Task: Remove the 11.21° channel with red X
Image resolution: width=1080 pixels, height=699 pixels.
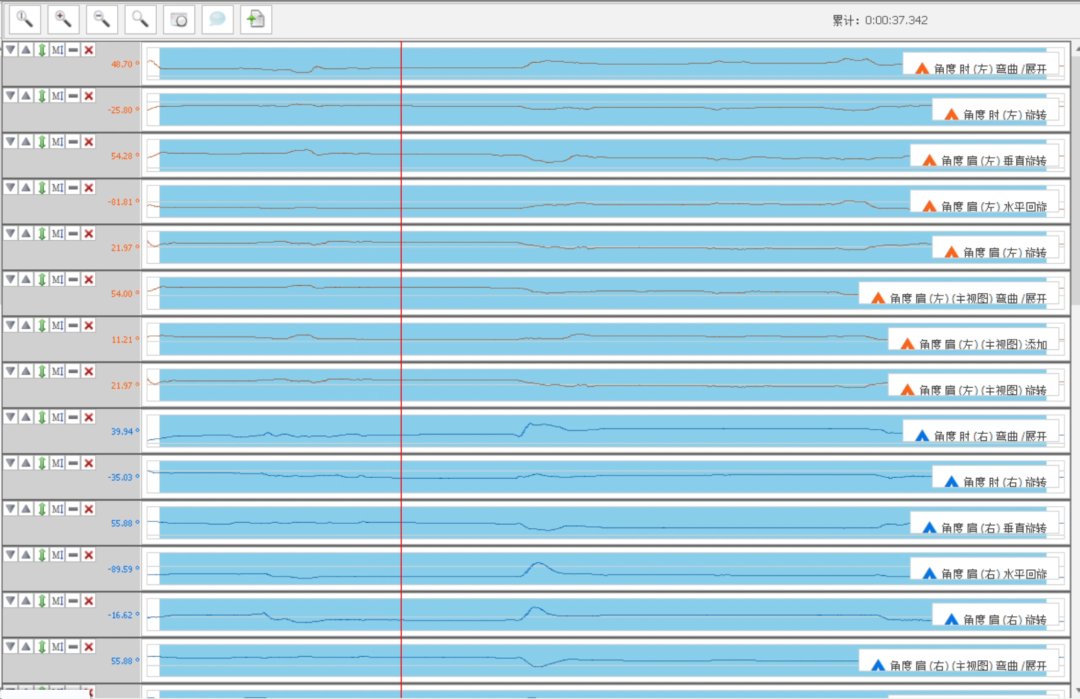Action: coord(89,325)
